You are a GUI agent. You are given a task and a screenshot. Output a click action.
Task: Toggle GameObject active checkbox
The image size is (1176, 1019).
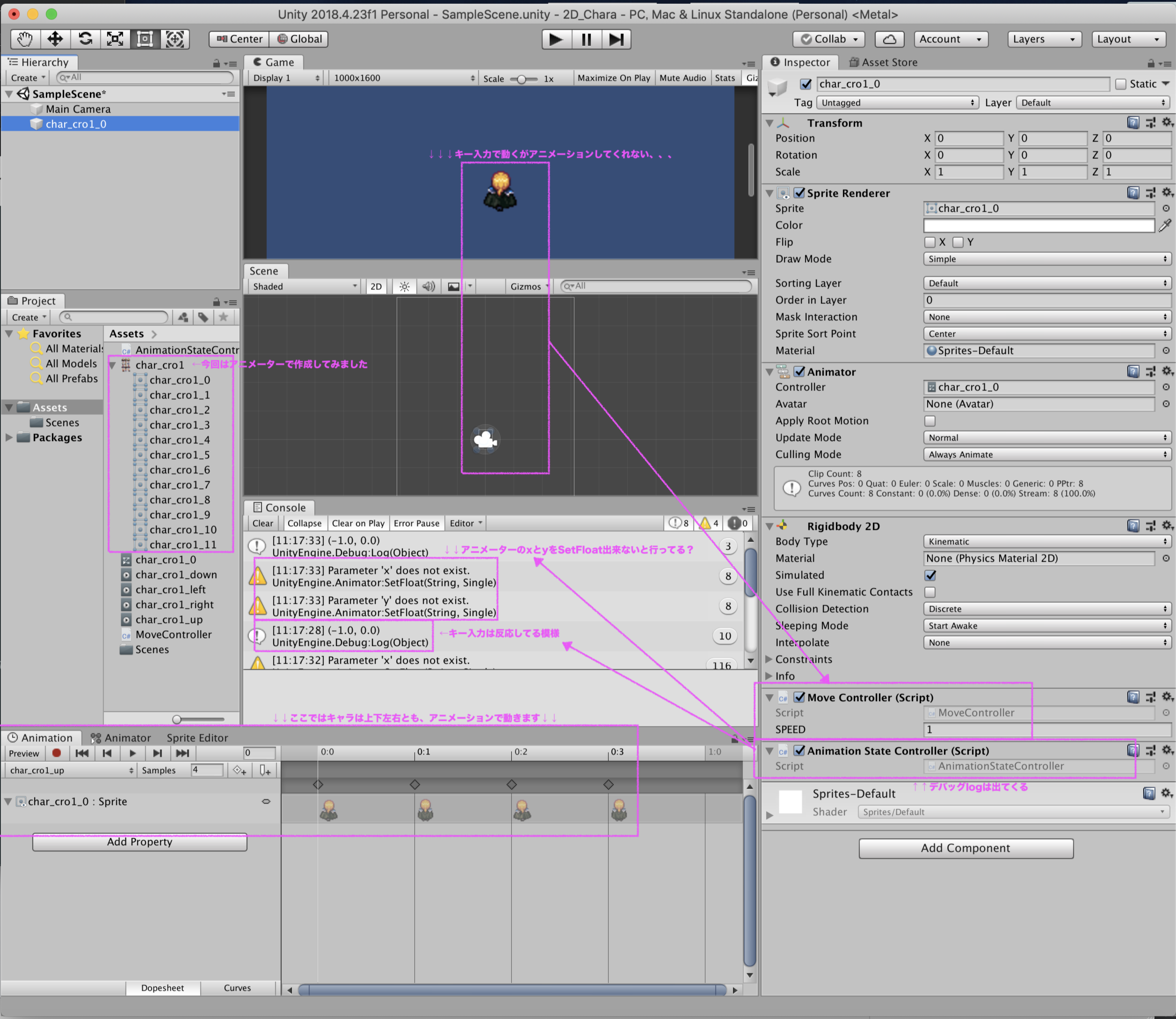(806, 84)
